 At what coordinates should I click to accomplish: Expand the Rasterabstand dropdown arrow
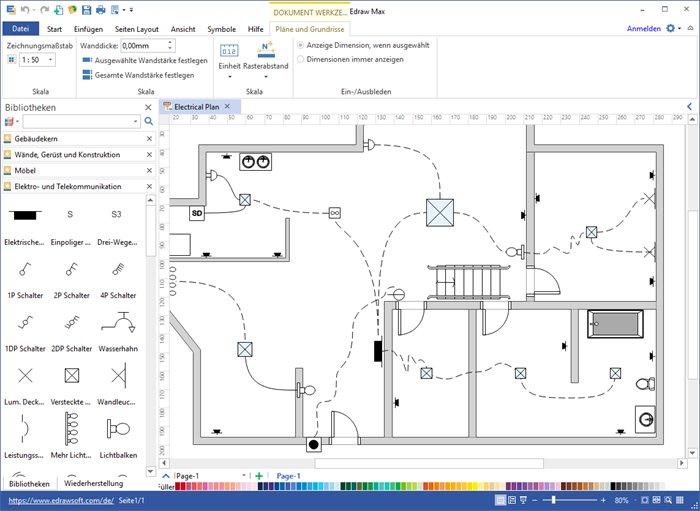click(x=265, y=76)
